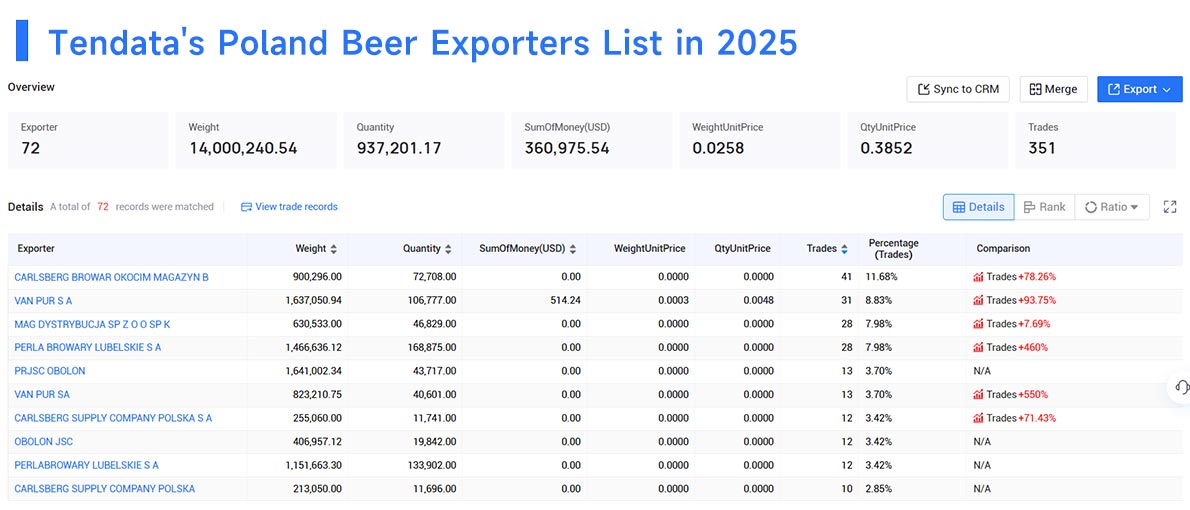Screen dimensions: 1190x510
Task: Select the Weight total overview card
Action: 256,140
